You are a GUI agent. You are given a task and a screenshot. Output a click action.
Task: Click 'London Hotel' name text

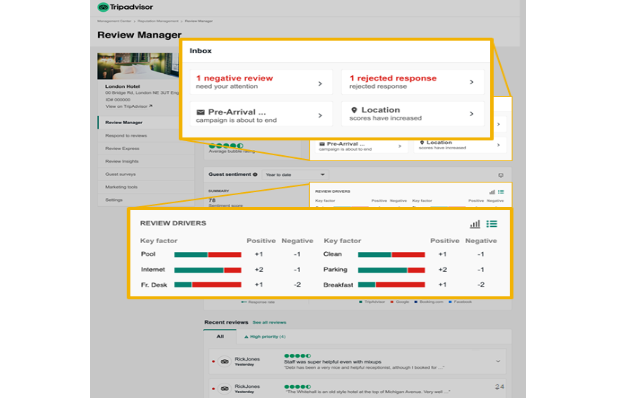[x=123, y=86]
